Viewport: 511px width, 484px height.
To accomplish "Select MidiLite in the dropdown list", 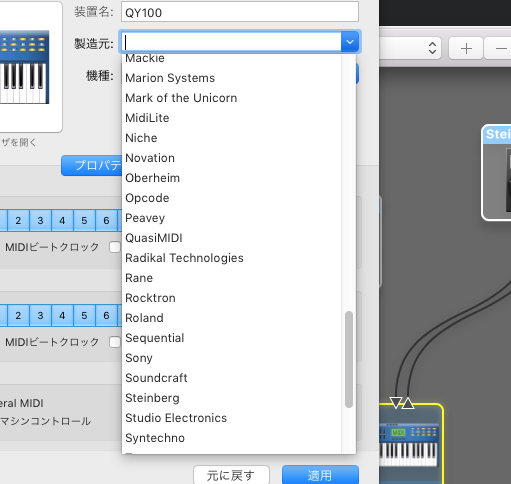I will [232, 118].
